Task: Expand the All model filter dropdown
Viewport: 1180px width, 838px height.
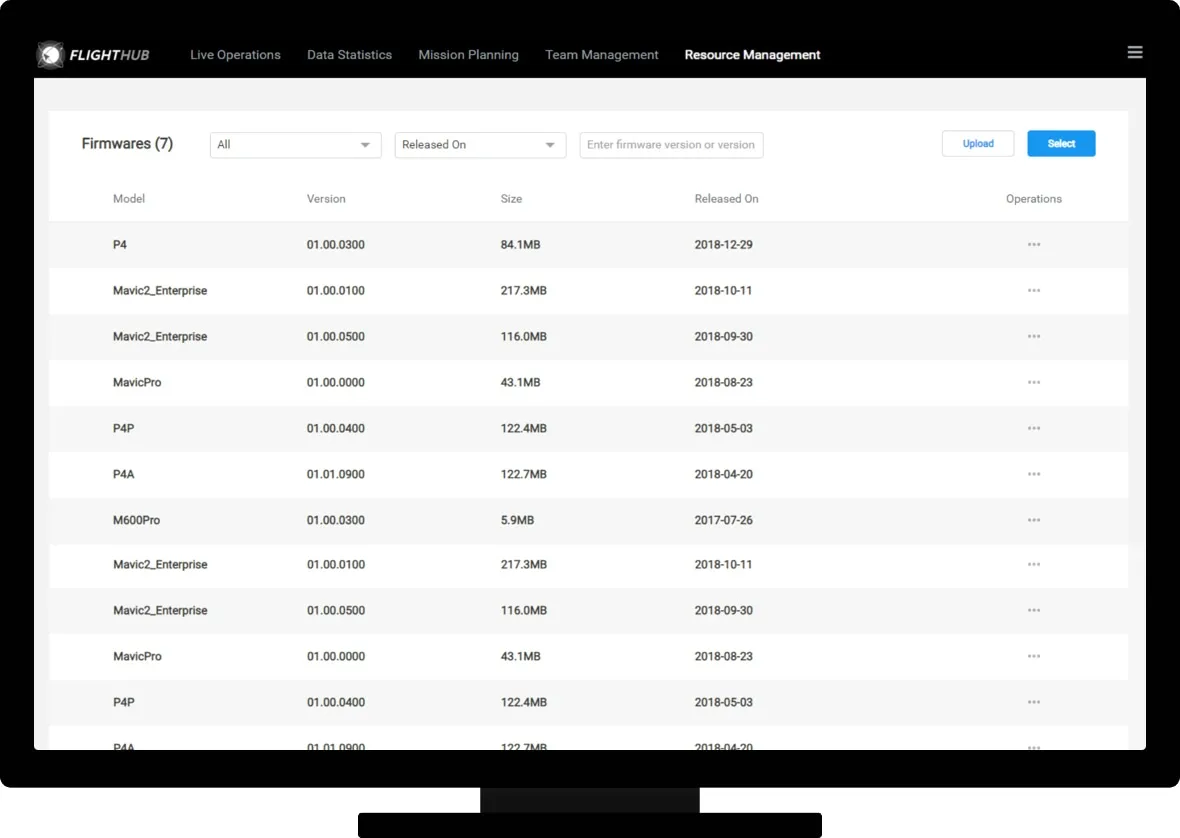Action: (x=295, y=145)
